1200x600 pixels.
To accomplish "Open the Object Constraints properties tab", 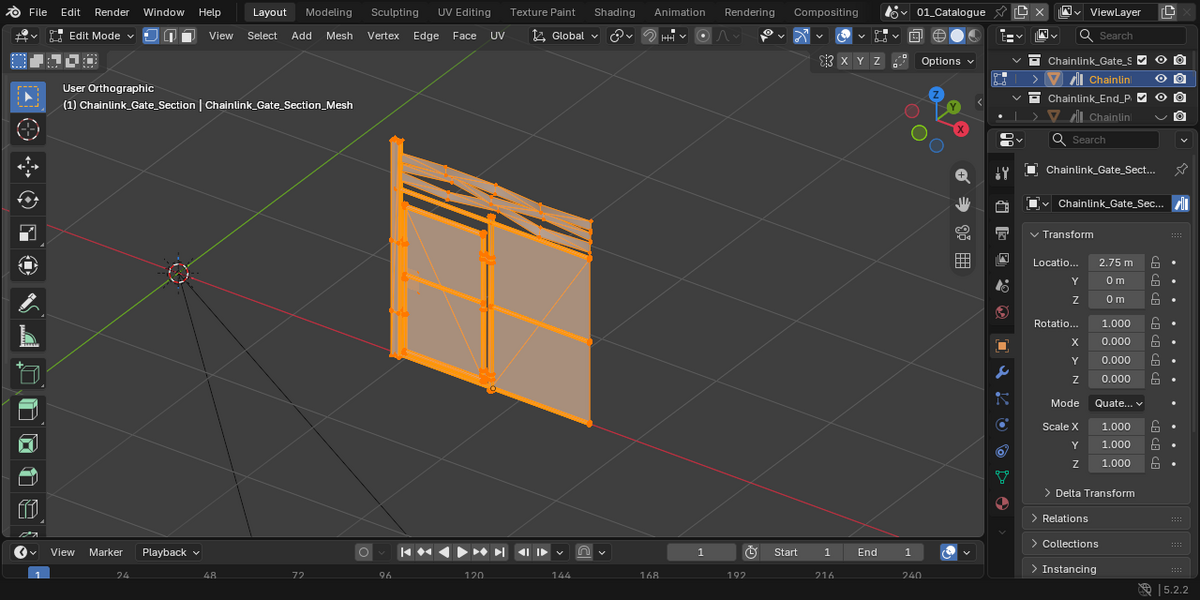I will [1002, 450].
